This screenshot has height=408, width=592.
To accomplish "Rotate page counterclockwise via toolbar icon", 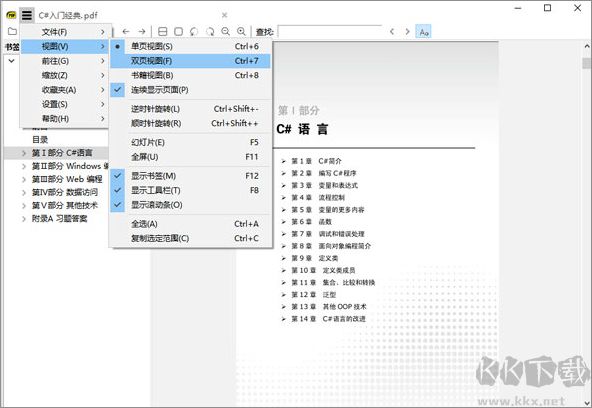I will click(194, 32).
